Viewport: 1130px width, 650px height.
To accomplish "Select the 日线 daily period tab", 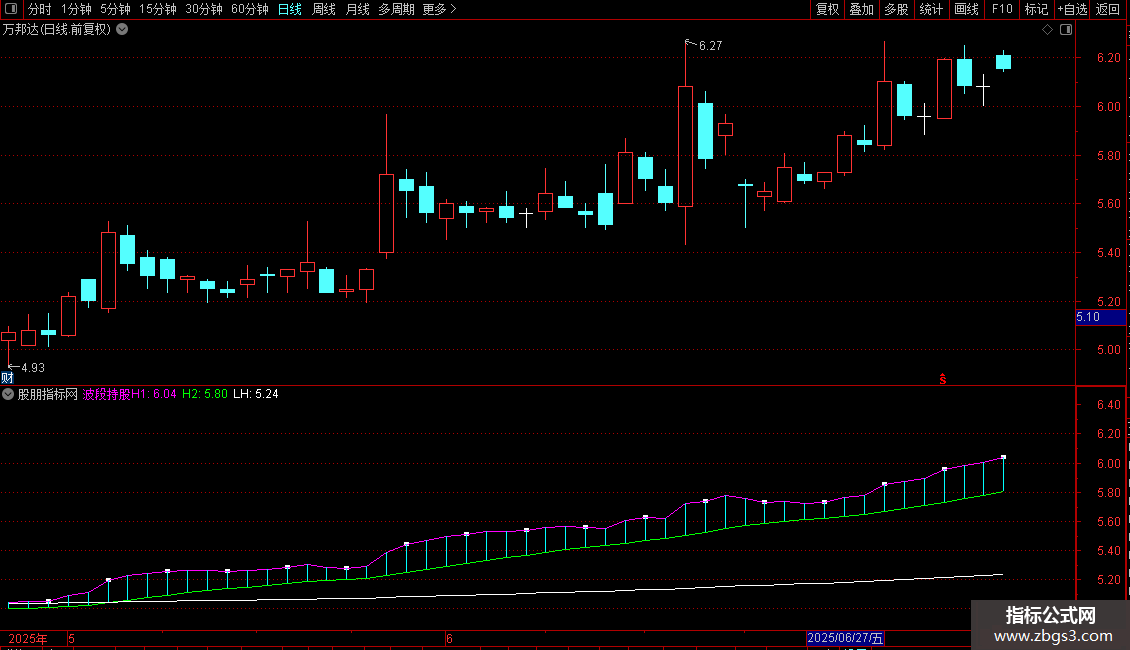I will pos(290,9).
